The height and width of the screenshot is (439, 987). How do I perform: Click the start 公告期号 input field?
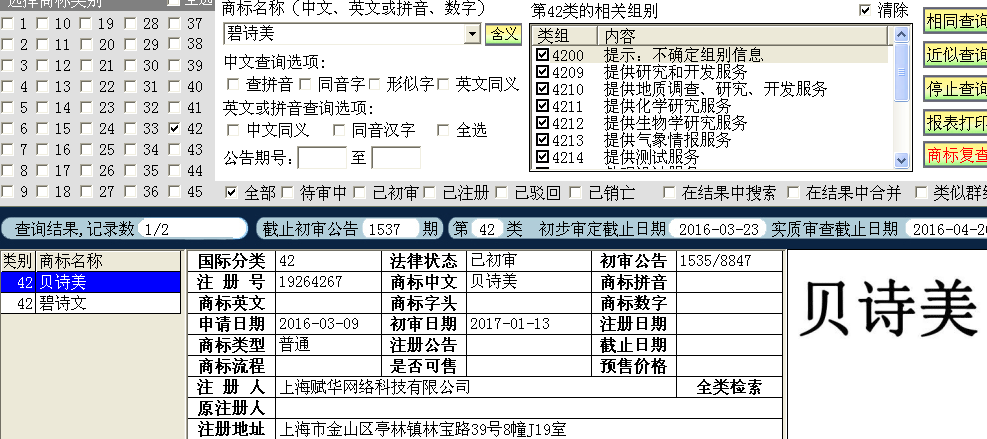tap(322, 157)
